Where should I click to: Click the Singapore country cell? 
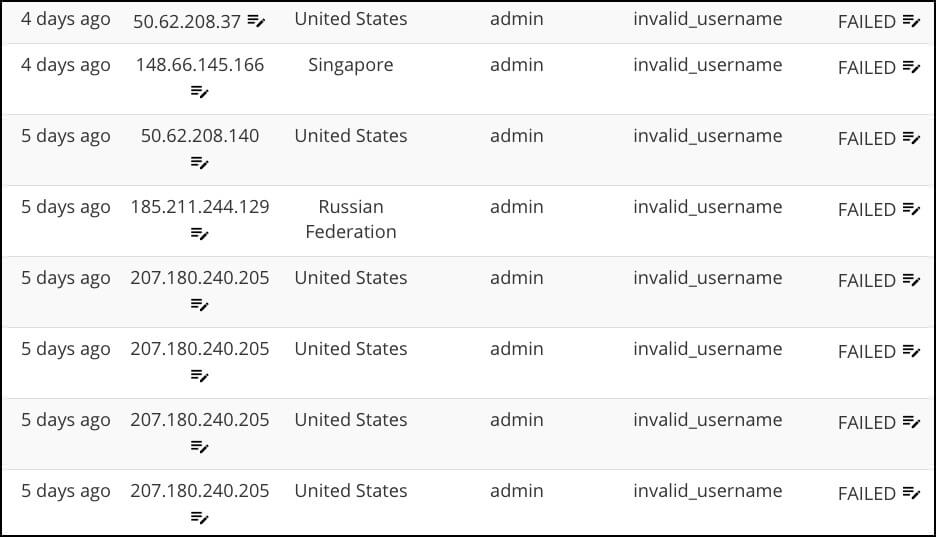coord(351,65)
